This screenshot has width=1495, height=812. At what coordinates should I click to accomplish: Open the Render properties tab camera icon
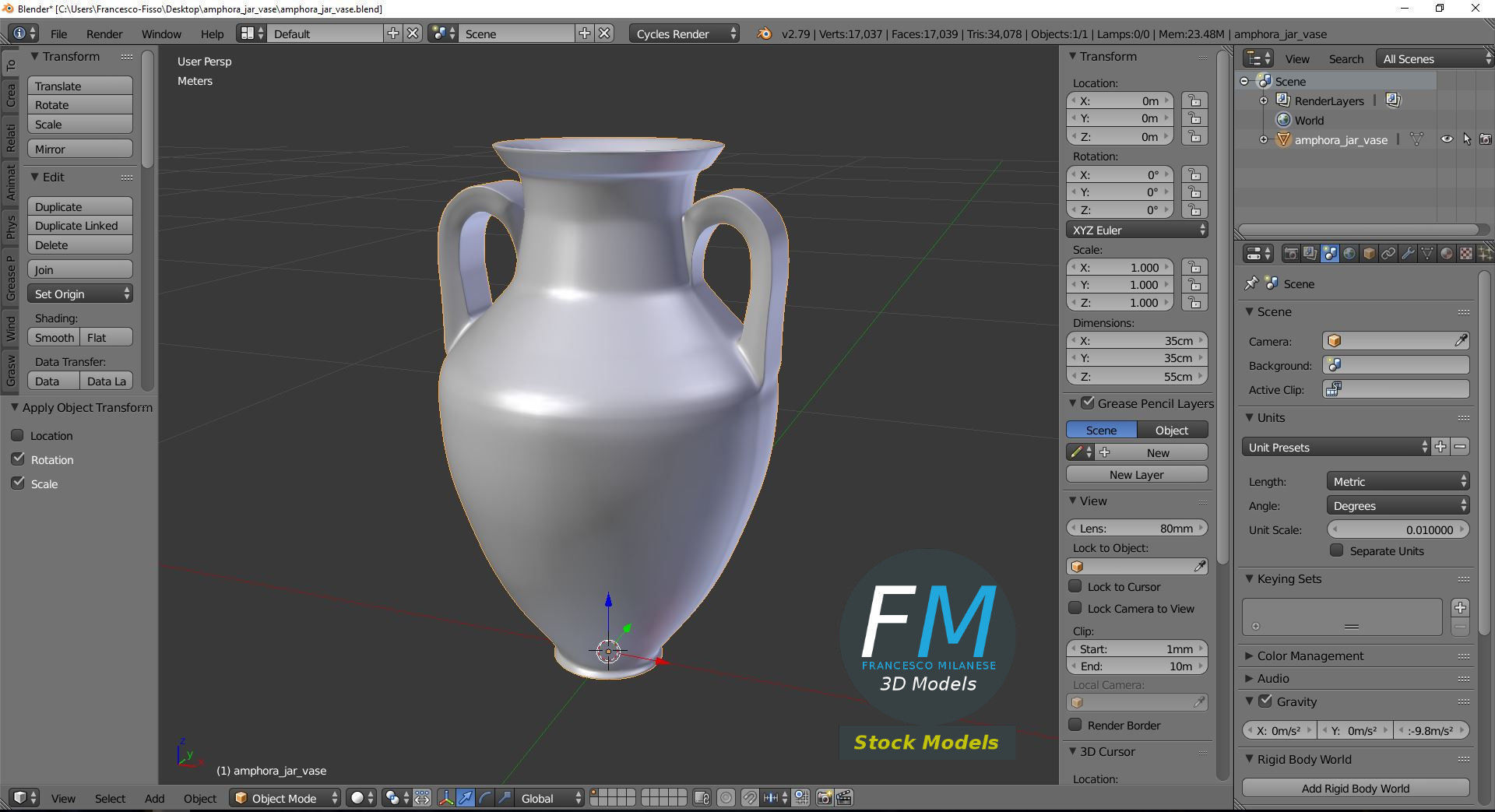1291,253
